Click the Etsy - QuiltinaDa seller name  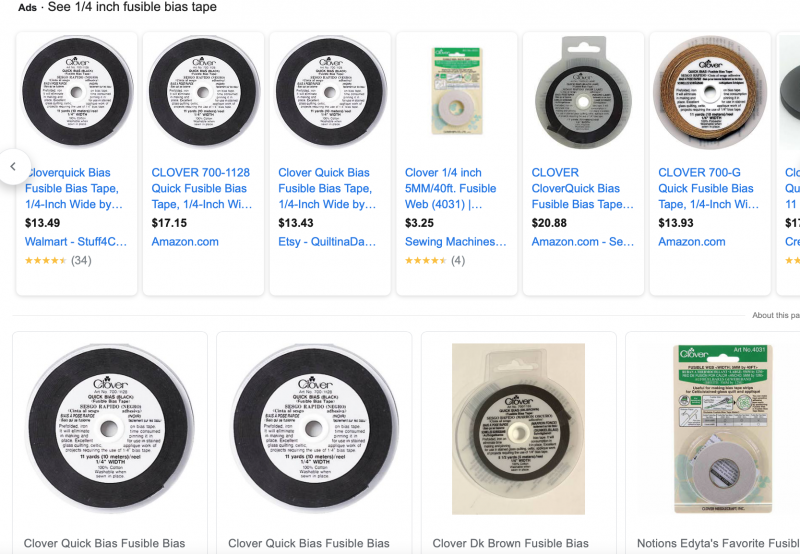click(x=329, y=242)
